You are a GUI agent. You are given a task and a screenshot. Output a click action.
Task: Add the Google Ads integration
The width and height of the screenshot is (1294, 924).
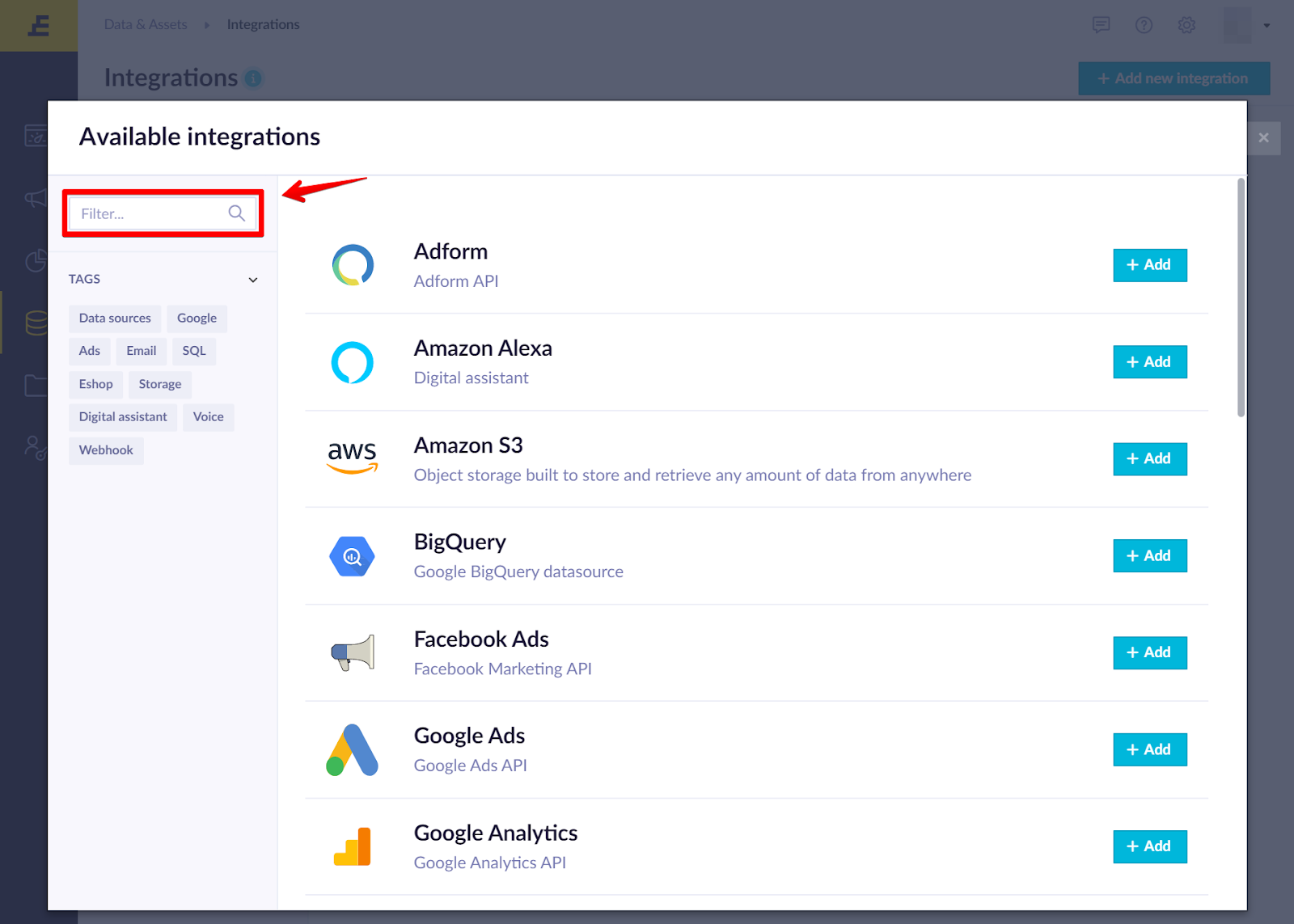[1149, 749]
